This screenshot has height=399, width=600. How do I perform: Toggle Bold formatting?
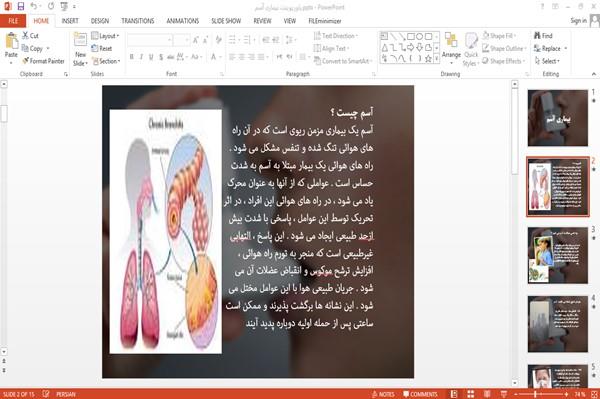tap(132, 57)
